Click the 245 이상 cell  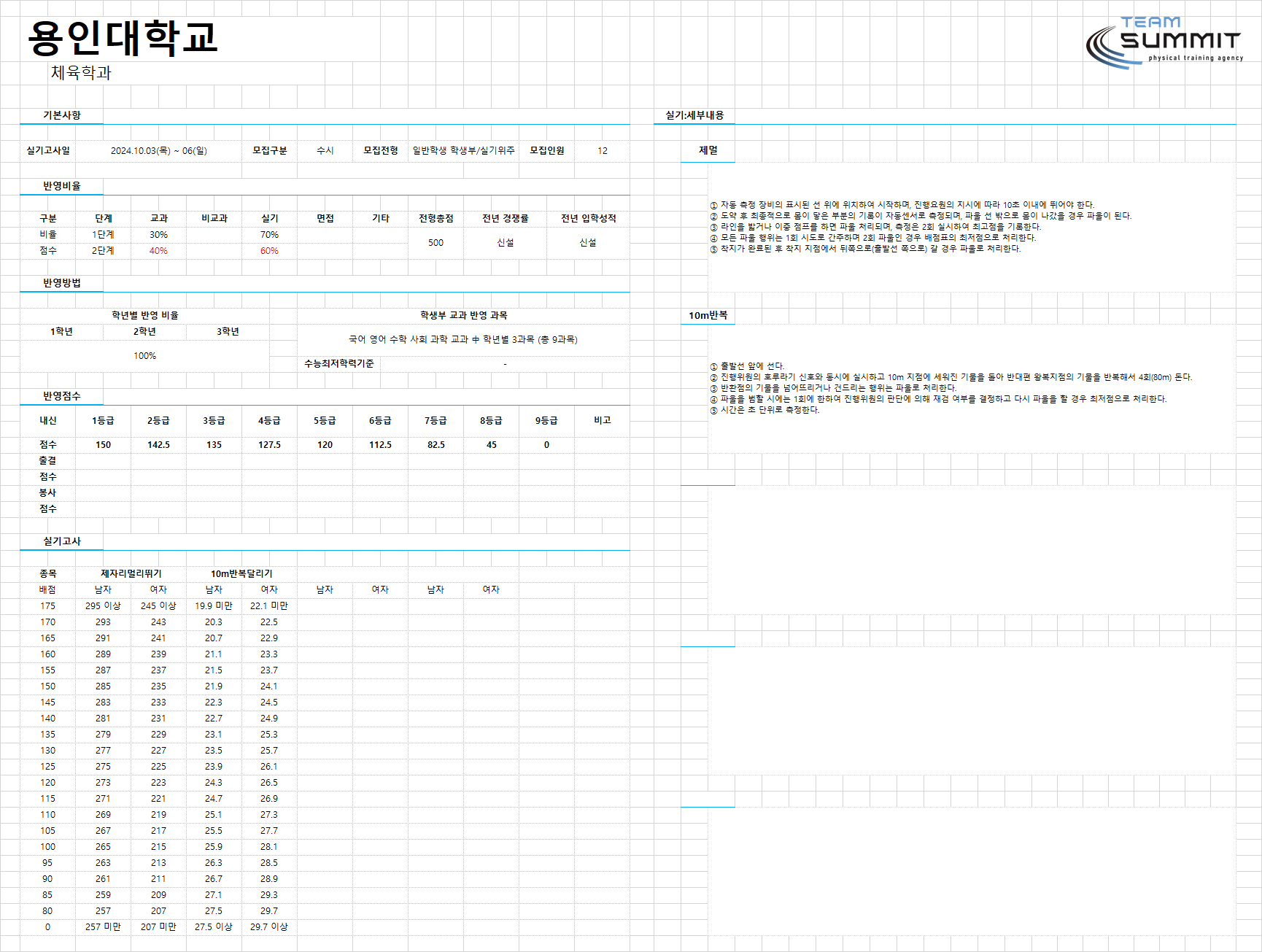(x=159, y=605)
